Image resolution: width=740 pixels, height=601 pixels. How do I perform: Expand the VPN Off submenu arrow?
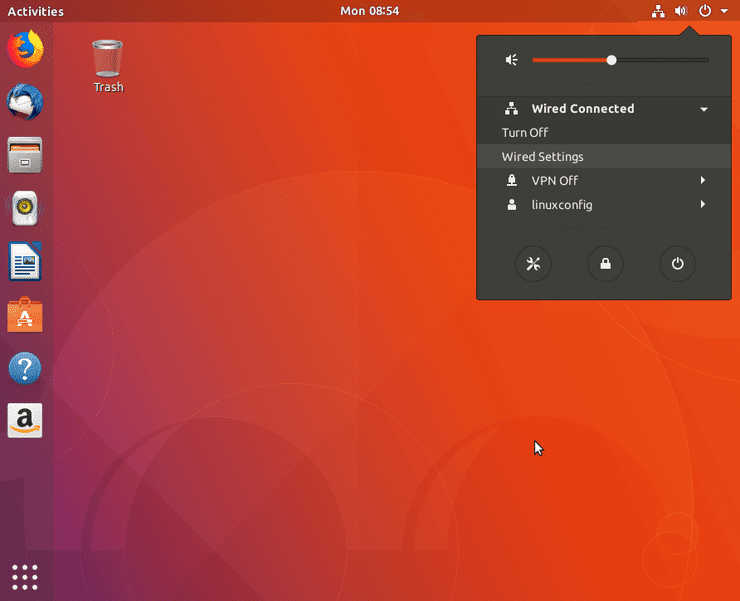(703, 180)
